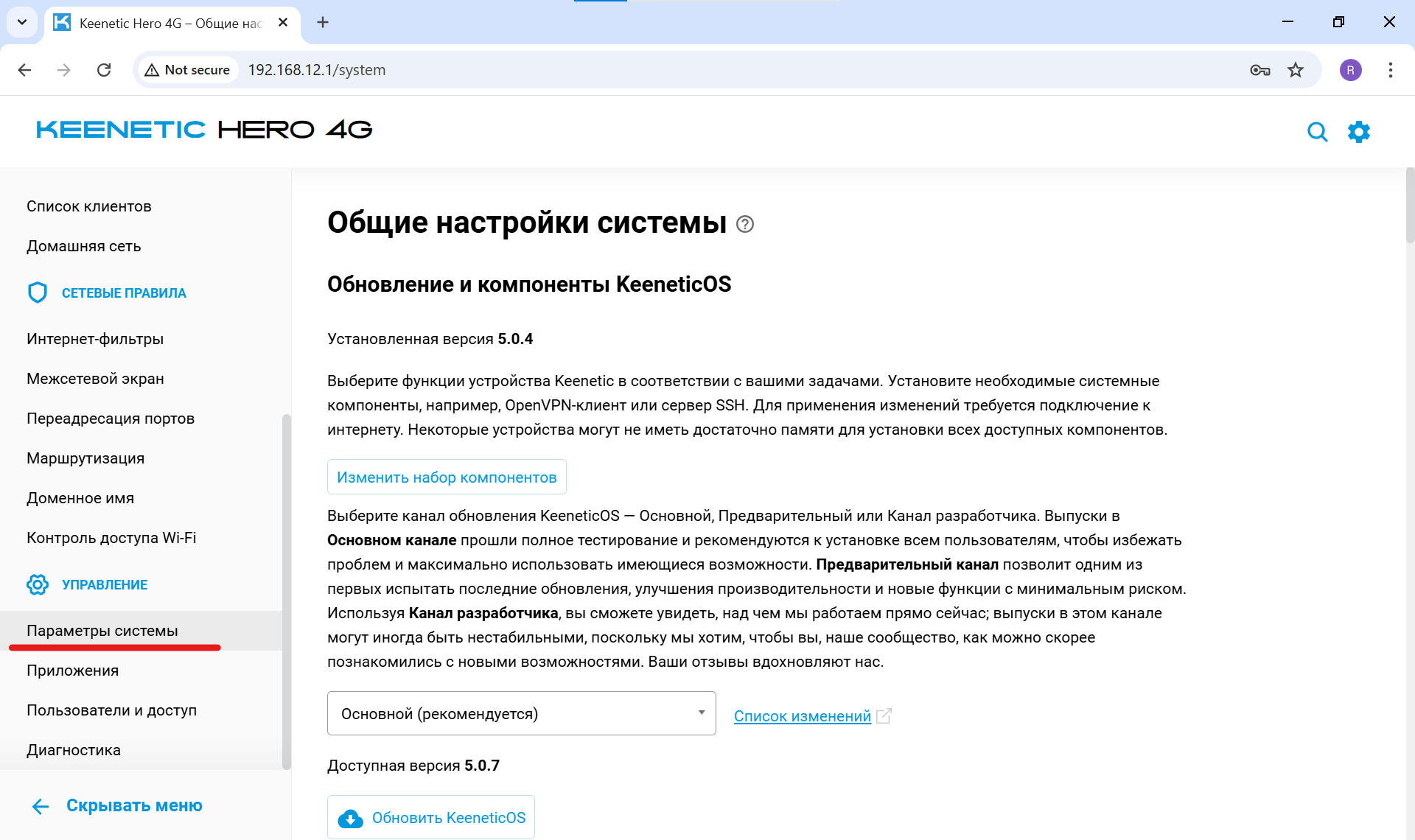Reload the page with the refresh icon
The height and width of the screenshot is (840, 1415).
coord(104,69)
